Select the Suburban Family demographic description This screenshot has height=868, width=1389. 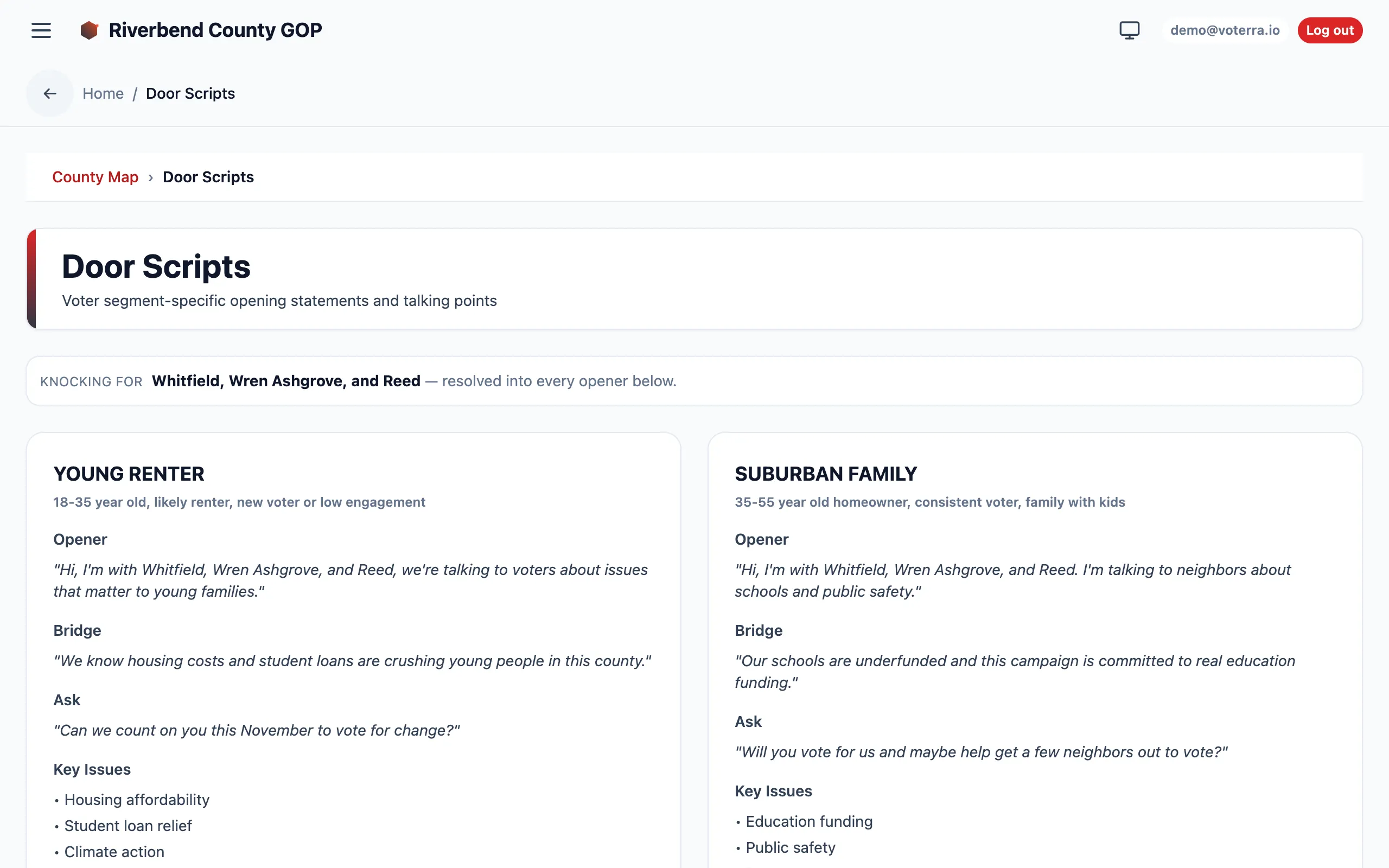click(929, 502)
